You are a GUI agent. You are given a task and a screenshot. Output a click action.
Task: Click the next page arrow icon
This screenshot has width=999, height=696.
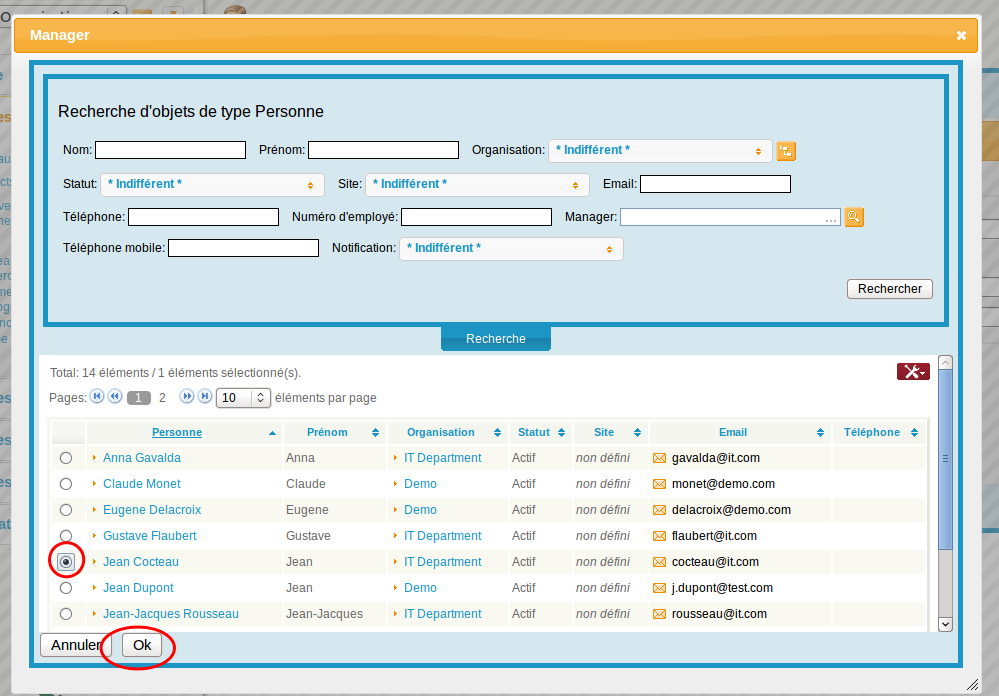[x=187, y=397]
